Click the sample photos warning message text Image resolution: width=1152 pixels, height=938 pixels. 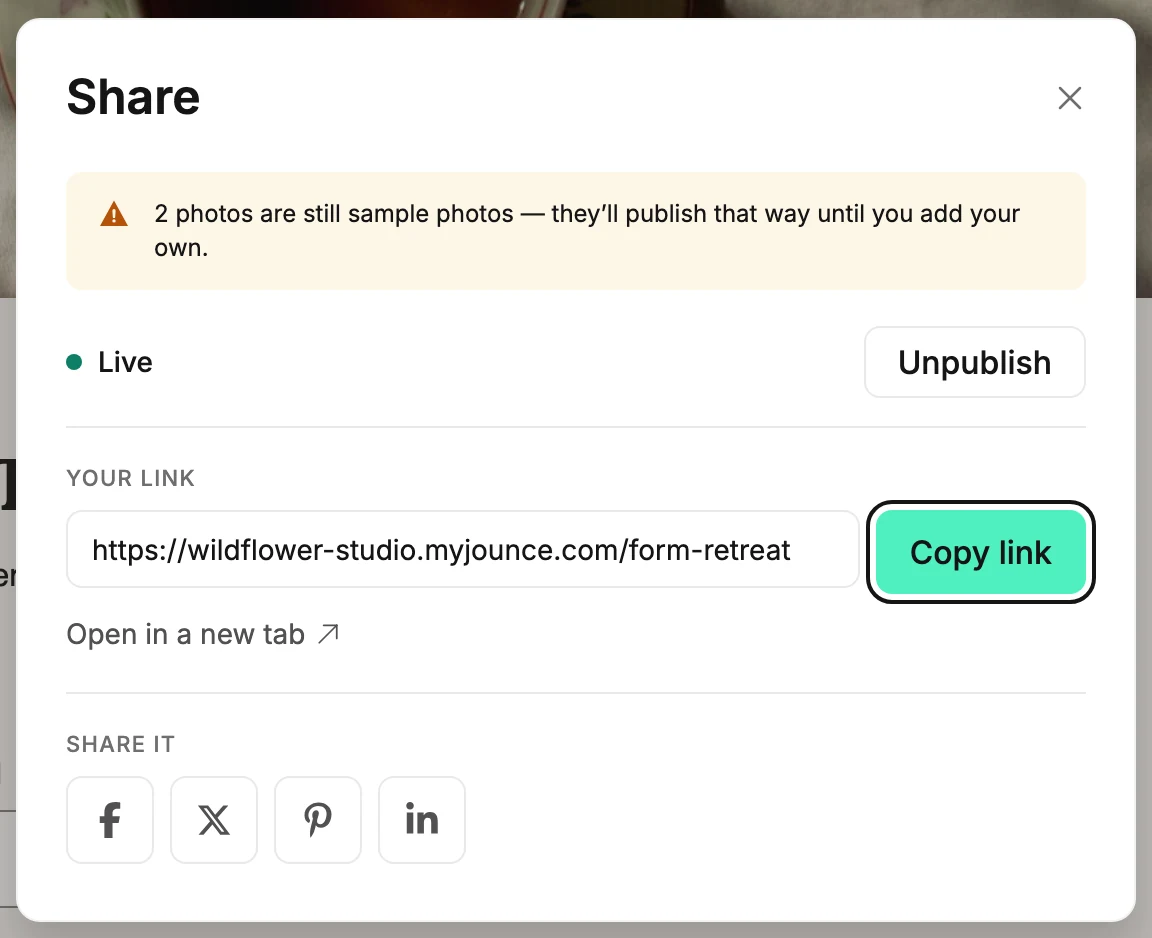pyautogui.click(x=586, y=231)
